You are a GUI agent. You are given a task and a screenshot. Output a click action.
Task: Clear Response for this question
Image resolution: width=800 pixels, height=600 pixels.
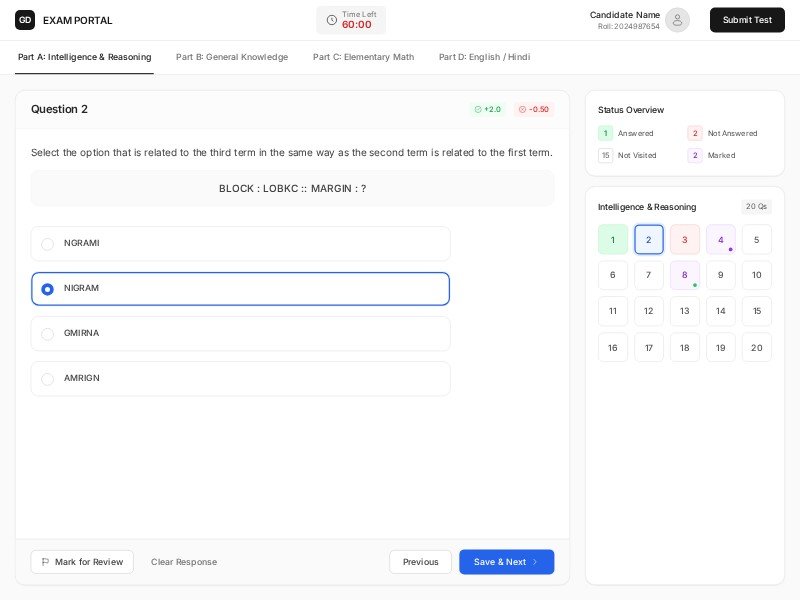pyautogui.click(x=184, y=562)
